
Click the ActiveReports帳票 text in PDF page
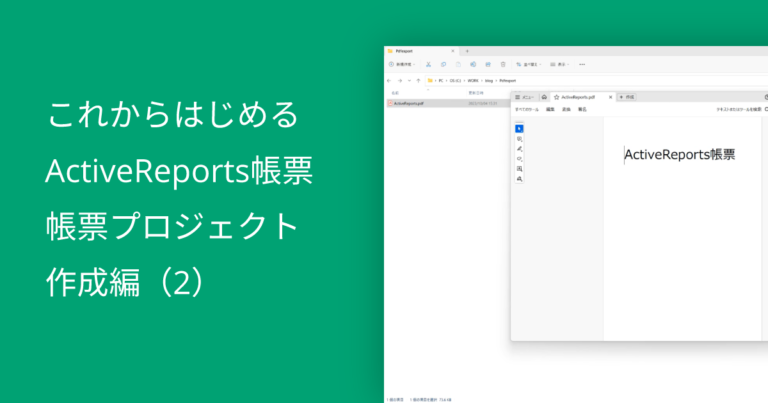click(680, 155)
